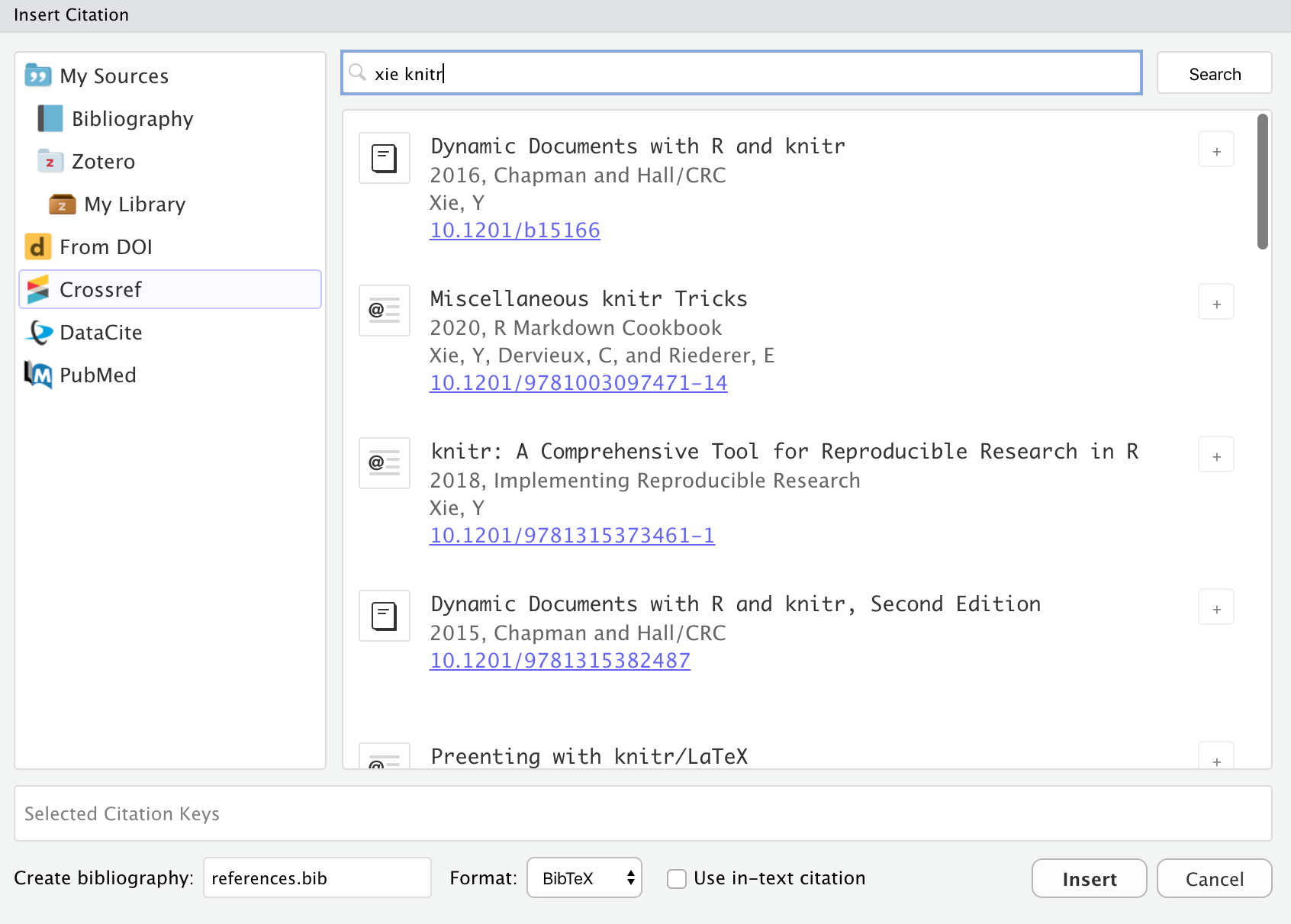Screen dimensions: 1291x924
Task: Add the Dynamic Documents with R citation
Action: point(1215,150)
